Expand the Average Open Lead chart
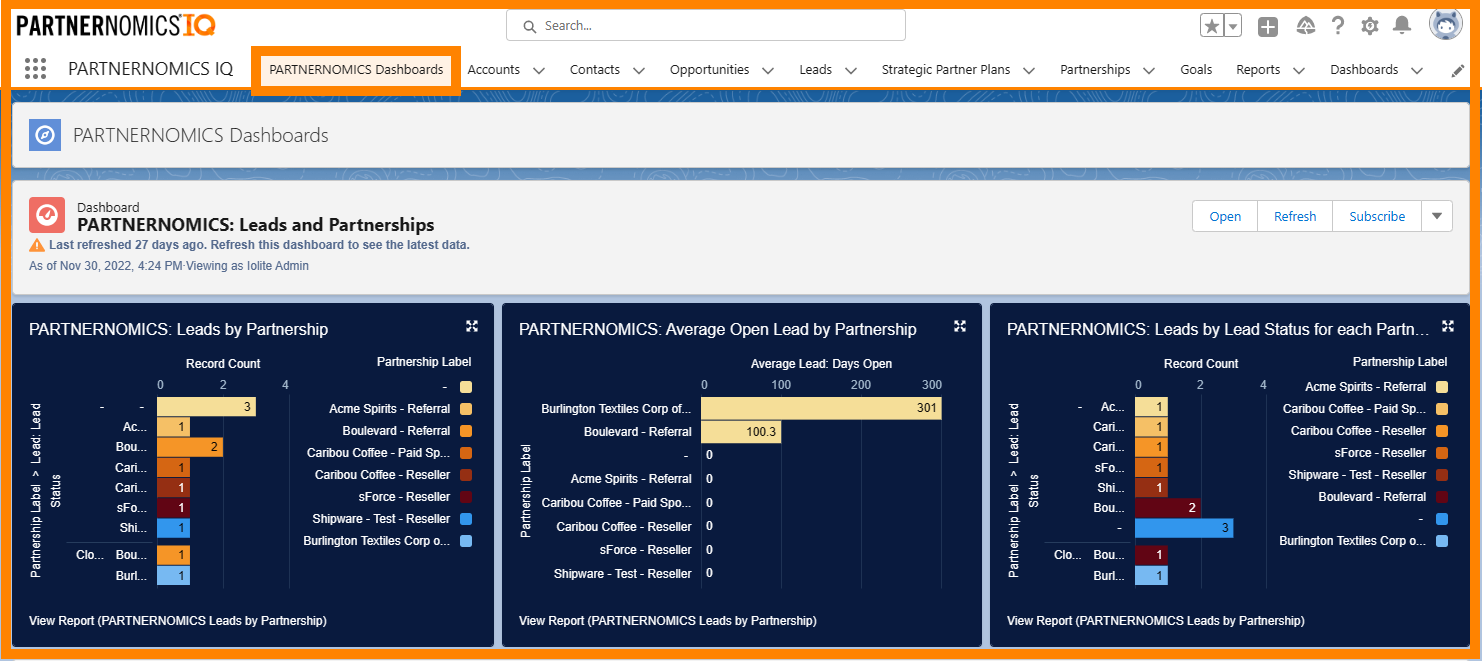 click(960, 326)
